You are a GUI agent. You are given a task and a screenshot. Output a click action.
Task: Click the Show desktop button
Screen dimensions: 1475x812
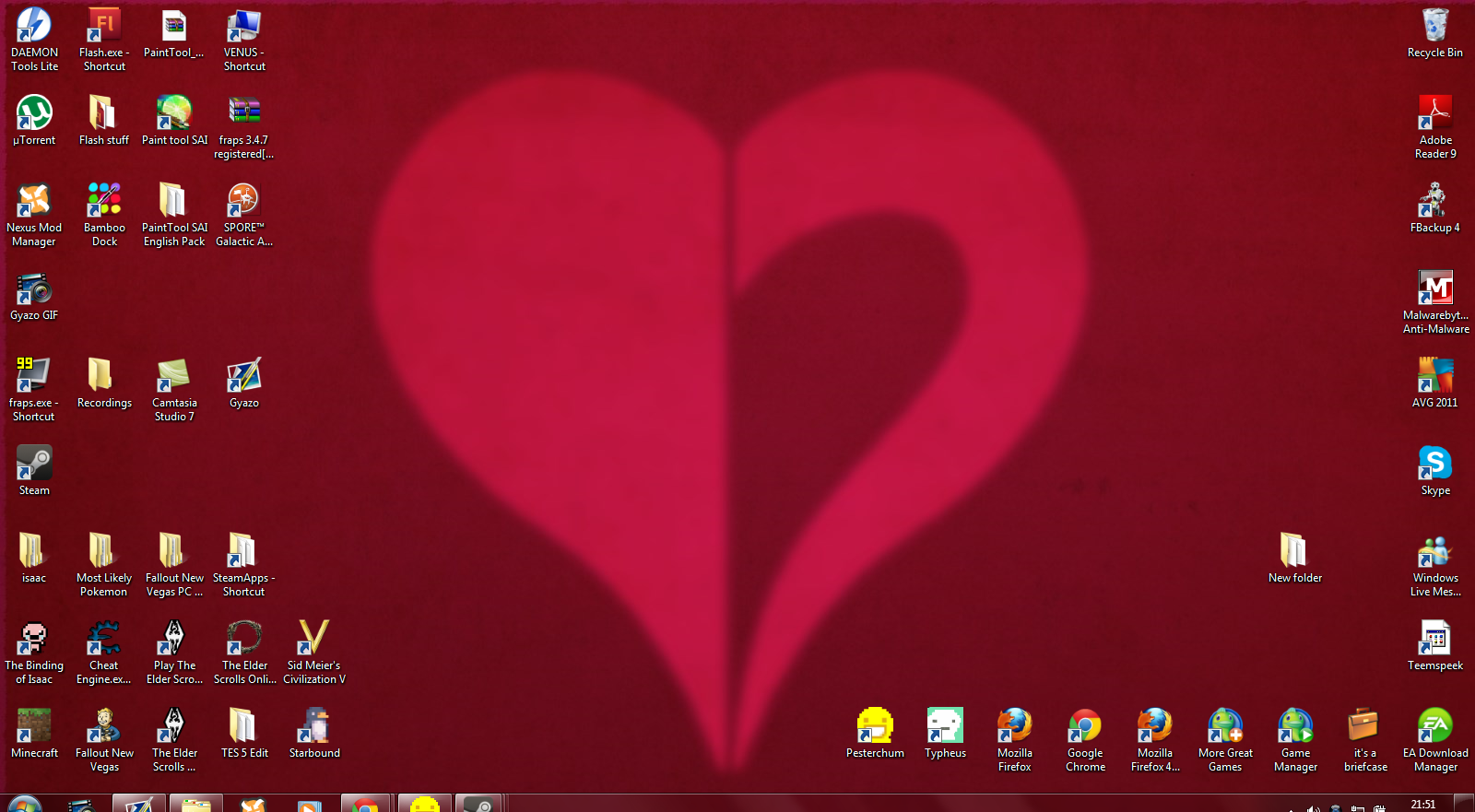(x=1466, y=804)
